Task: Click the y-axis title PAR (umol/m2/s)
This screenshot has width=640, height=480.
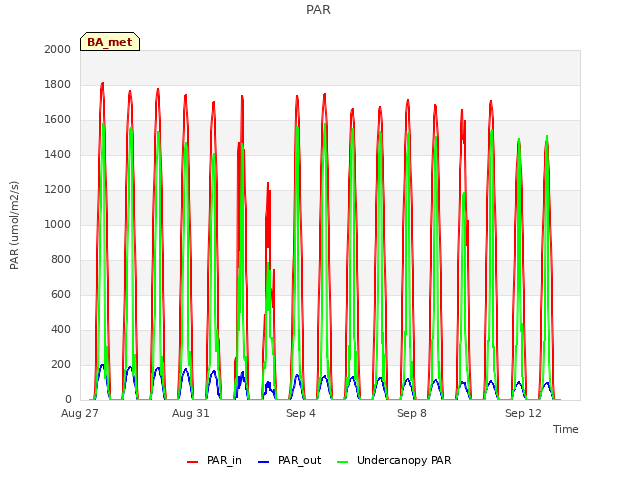Action: tap(14, 225)
